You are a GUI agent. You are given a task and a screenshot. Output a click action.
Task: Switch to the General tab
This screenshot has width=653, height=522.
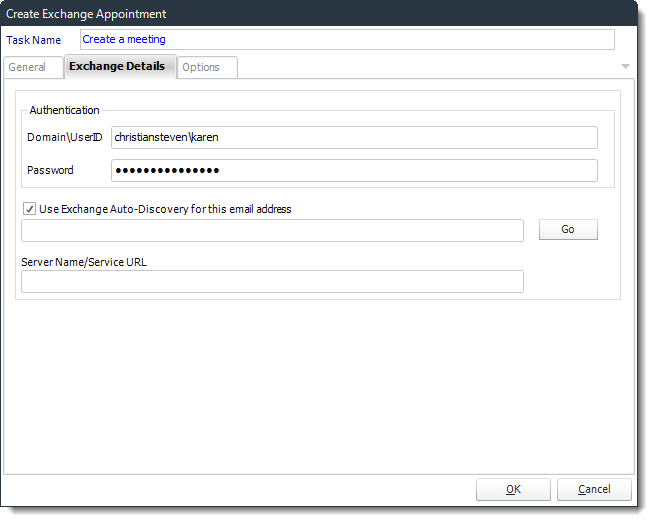tap(33, 67)
